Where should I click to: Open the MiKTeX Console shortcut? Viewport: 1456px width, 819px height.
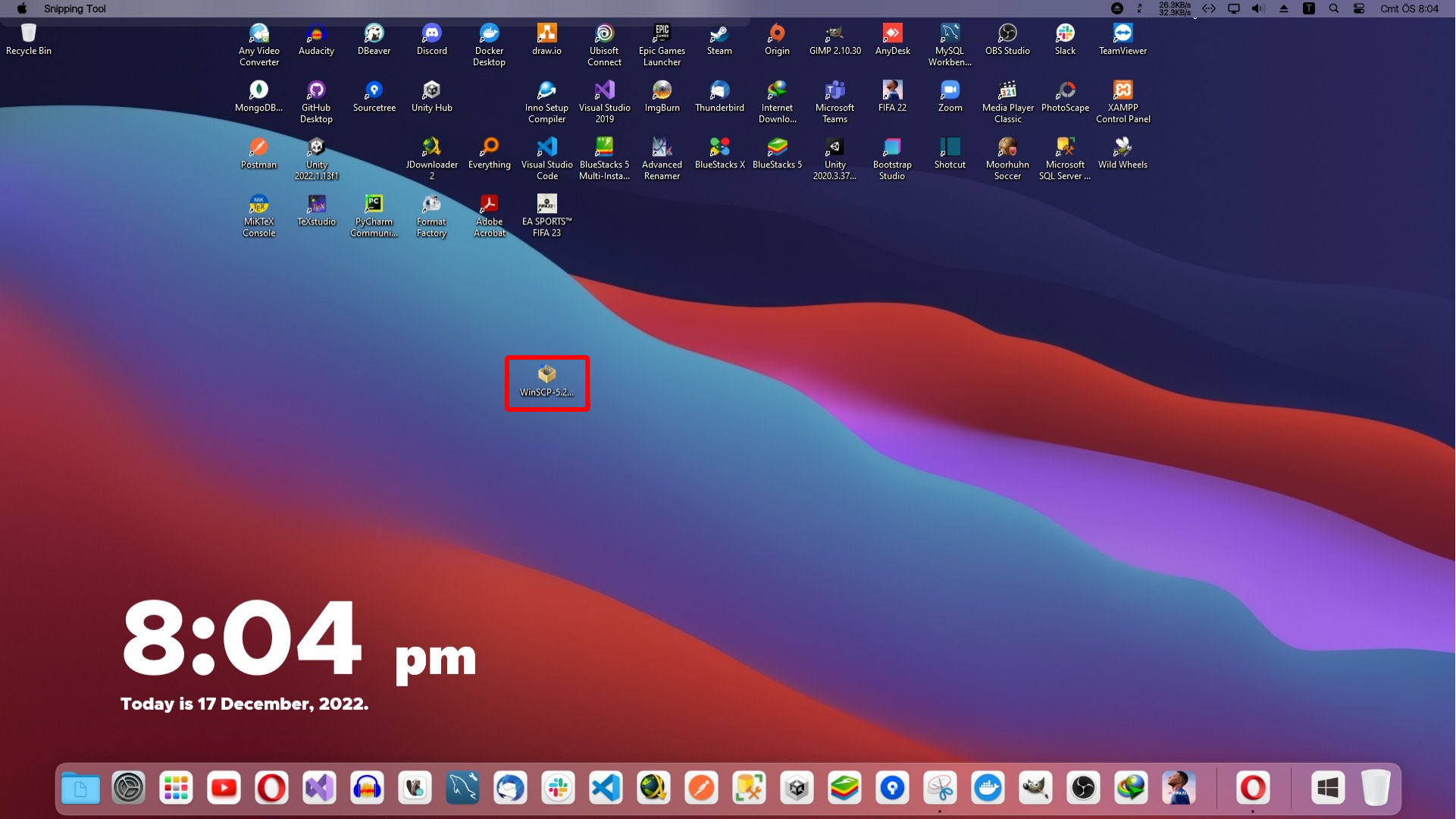[259, 215]
